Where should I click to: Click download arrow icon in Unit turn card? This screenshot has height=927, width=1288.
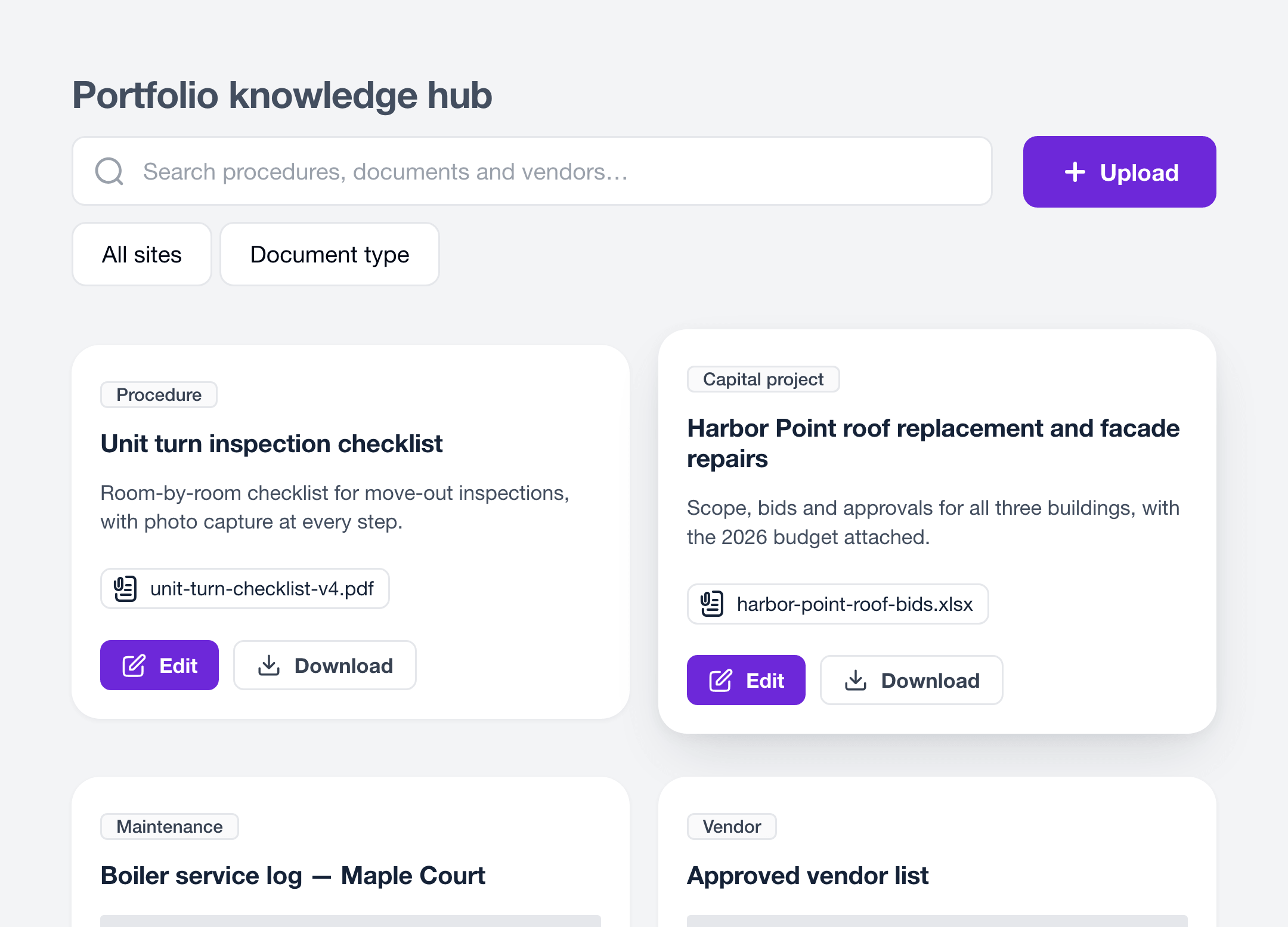point(269,665)
